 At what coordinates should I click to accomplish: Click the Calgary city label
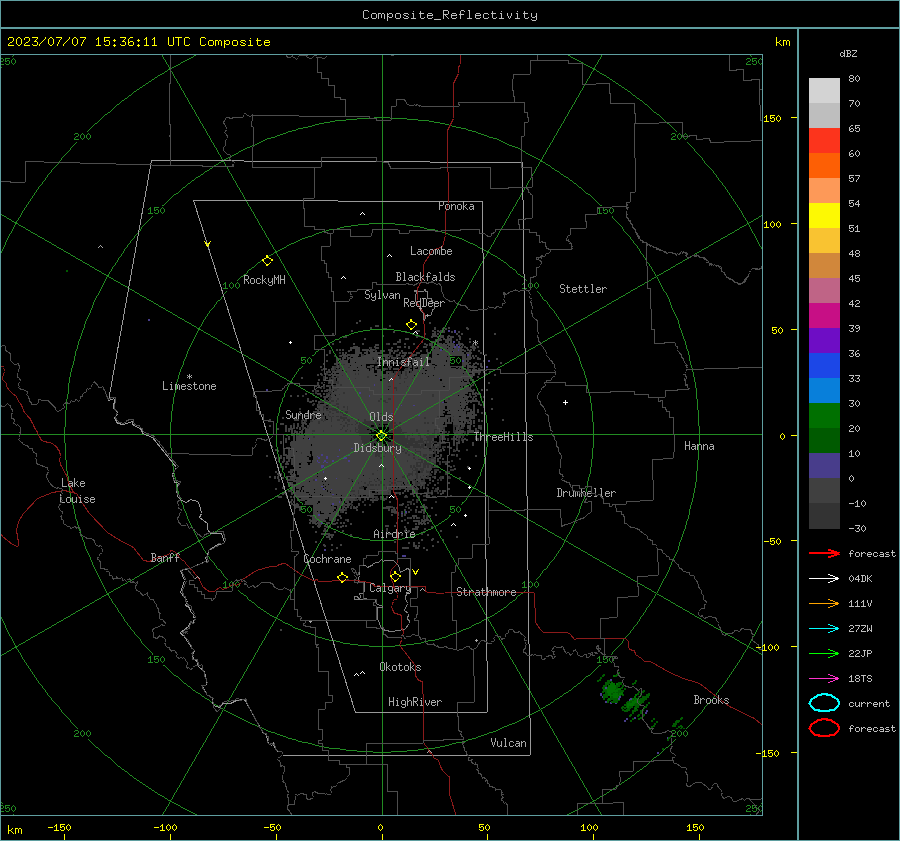coord(390,588)
